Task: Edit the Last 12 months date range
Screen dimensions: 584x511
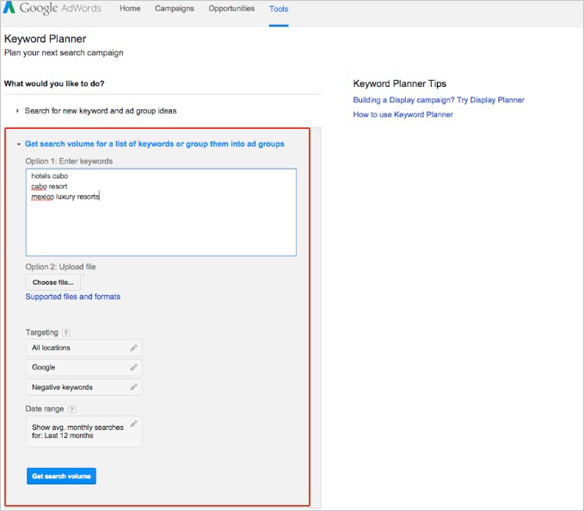Action: (84, 431)
